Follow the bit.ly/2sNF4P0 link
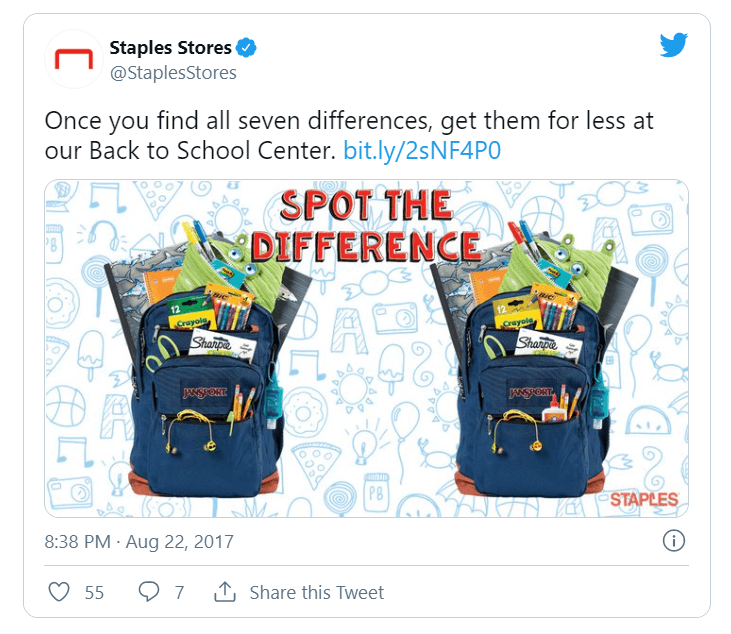731x634 pixels. click(x=422, y=151)
